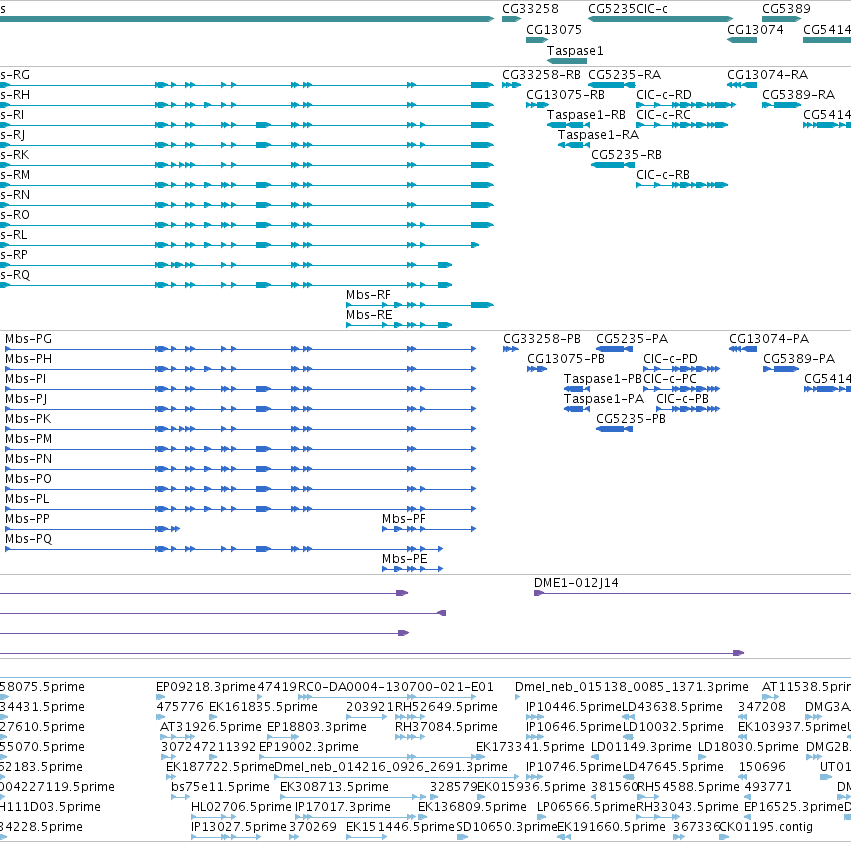Select protein label Taspase1-PB
This screenshot has height=842, width=851.
tap(602, 379)
